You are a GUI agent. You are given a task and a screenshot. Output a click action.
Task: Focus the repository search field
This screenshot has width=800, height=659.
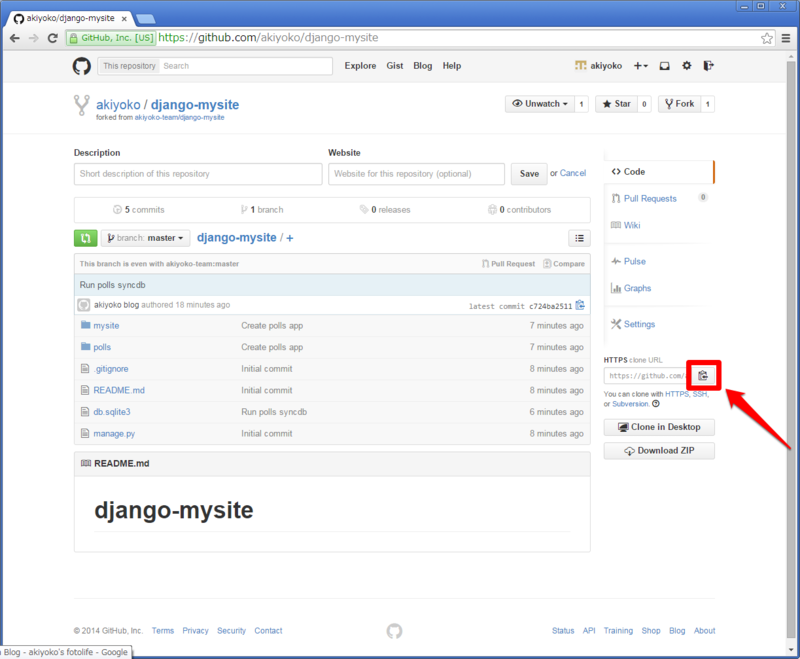click(x=246, y=66)
